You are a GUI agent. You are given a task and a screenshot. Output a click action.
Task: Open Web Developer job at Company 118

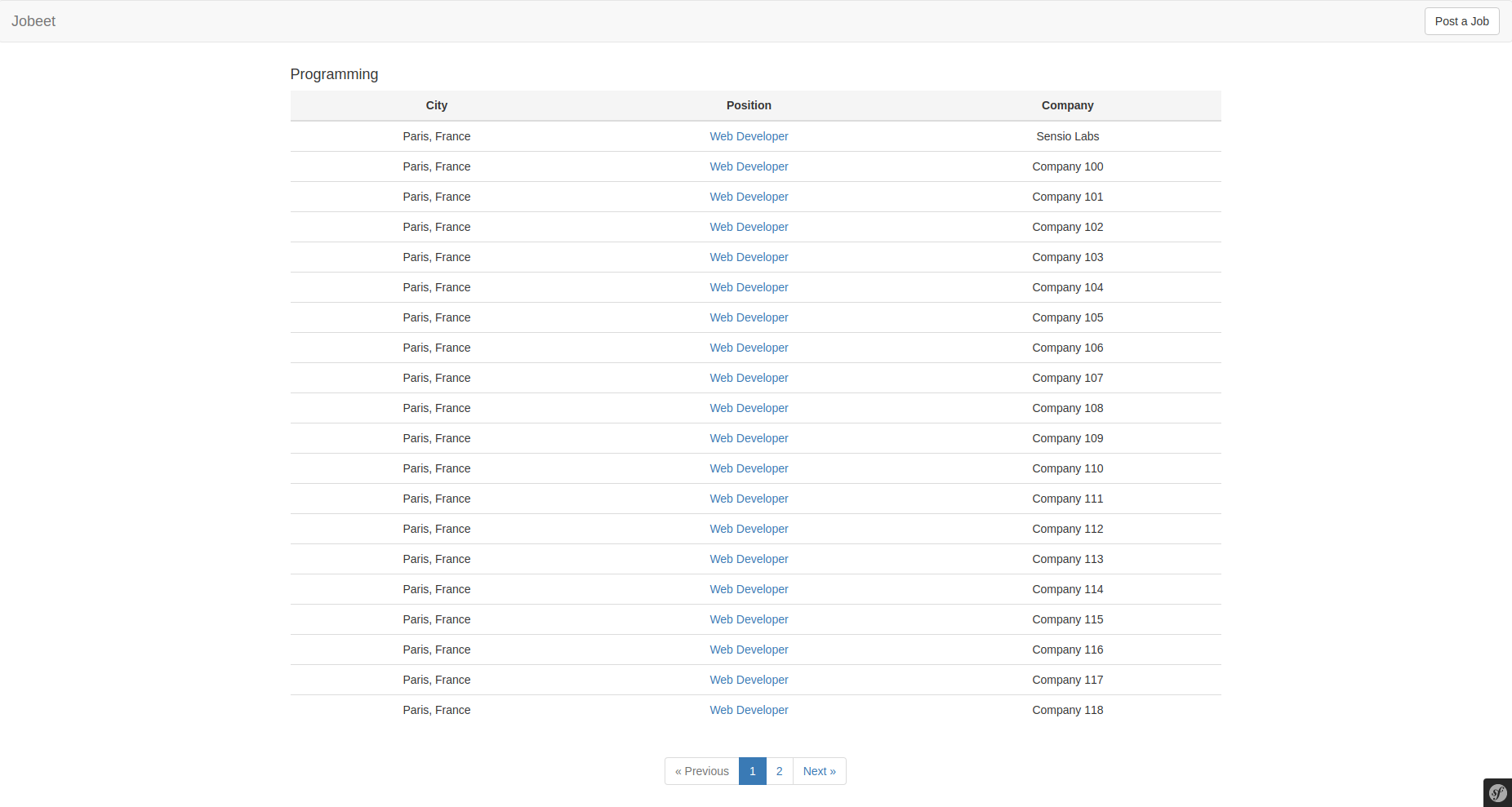click(749, 710)
